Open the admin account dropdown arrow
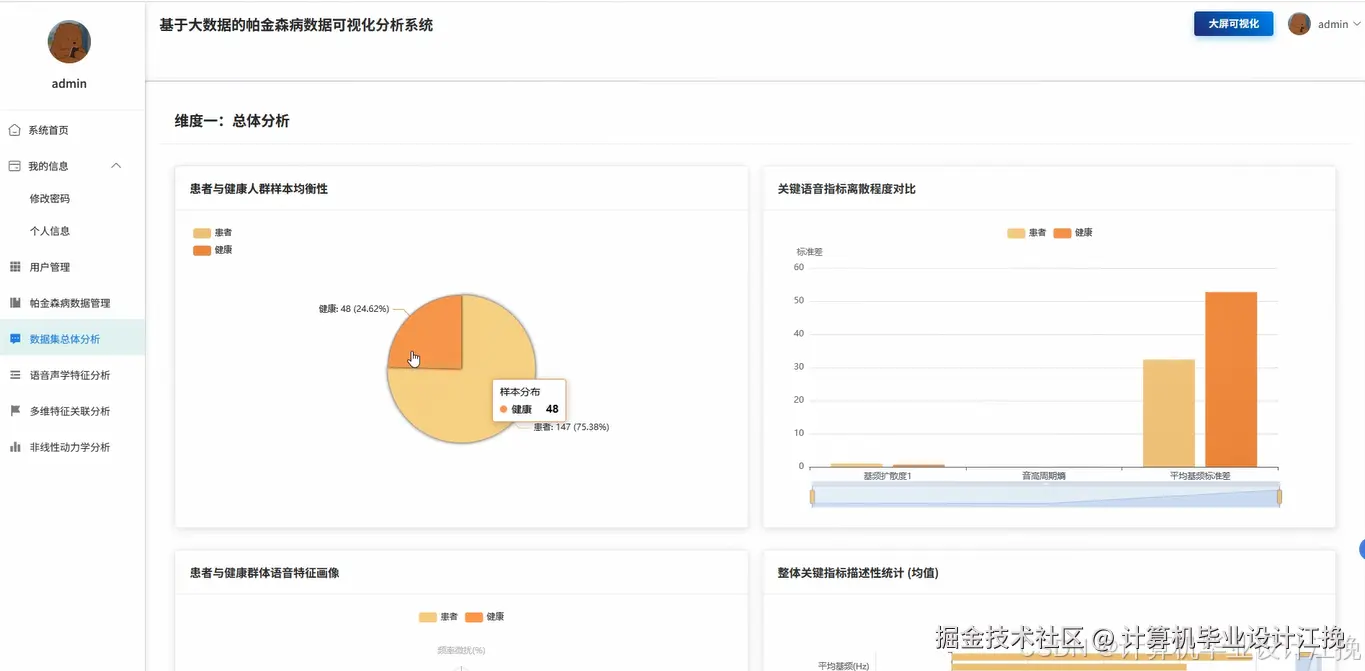The image size is (1365, 671). [x=1357, y=24]
